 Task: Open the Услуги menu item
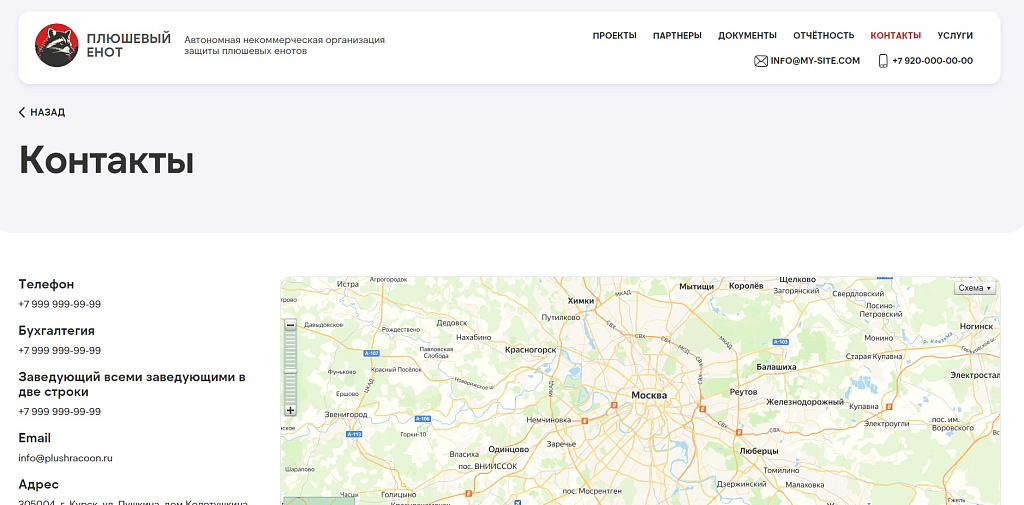(955, 36)
